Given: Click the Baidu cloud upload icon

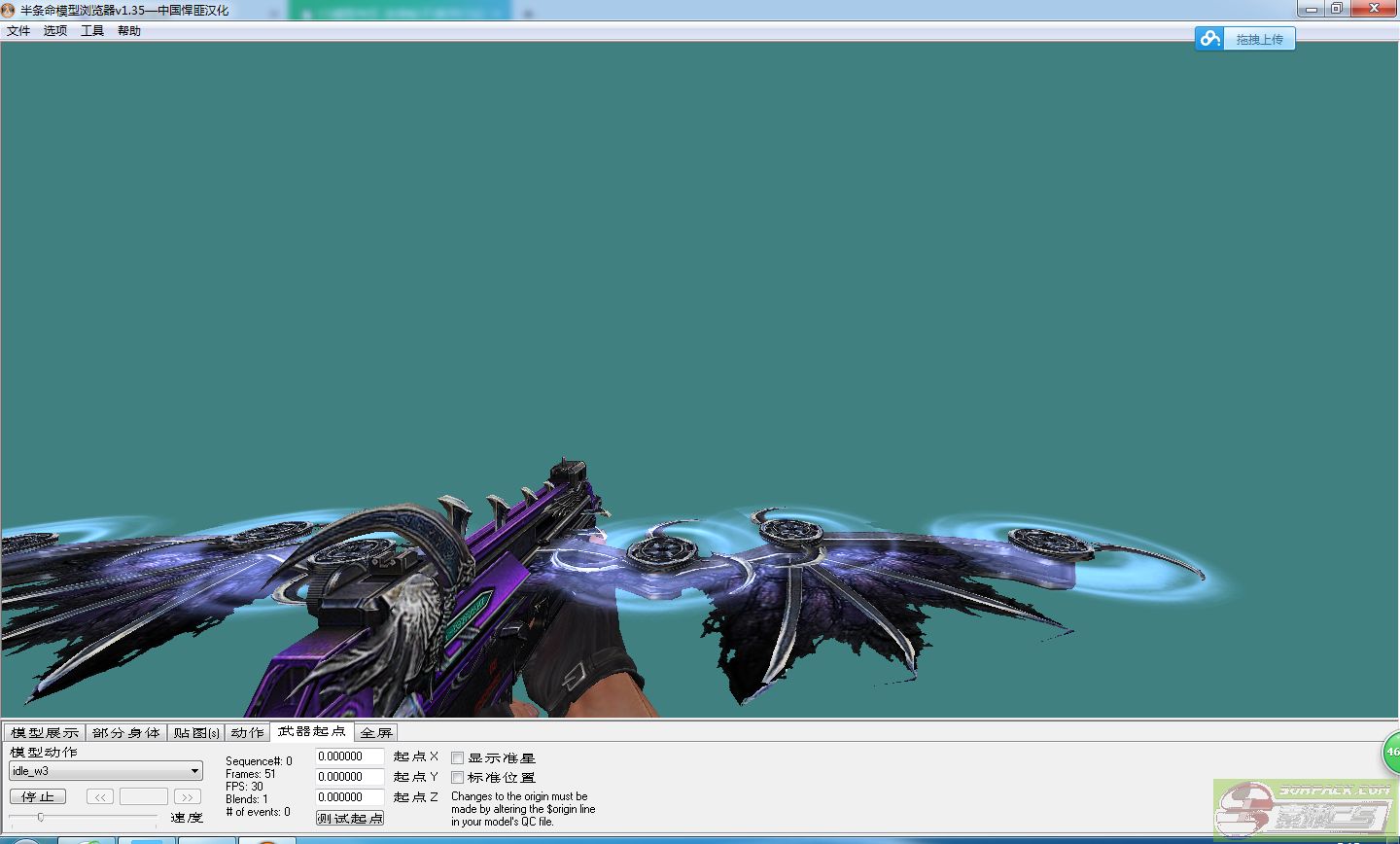Looking at the screenshot, I should click(x=1209, y=39).
